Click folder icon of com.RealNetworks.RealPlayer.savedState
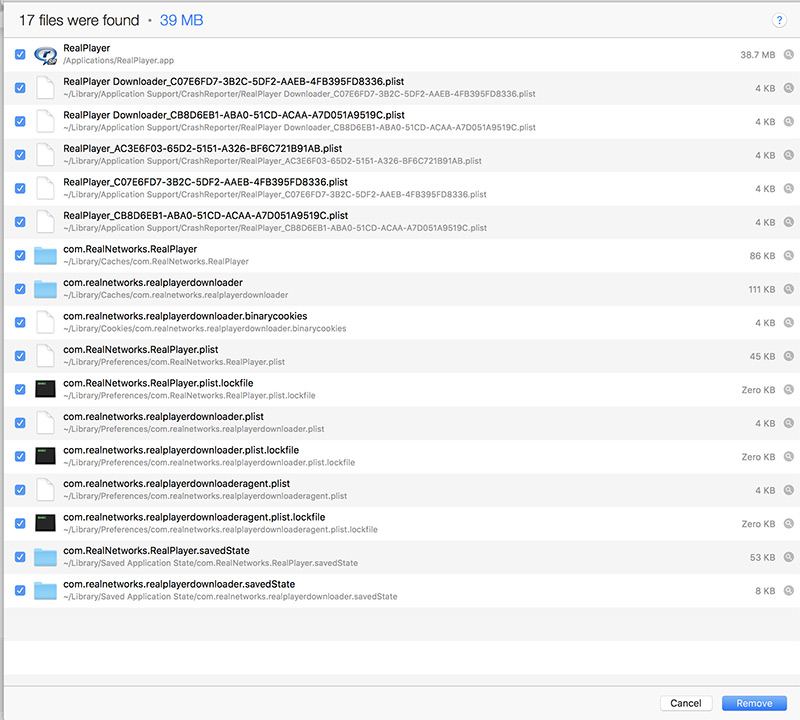800x720 pixels. coord(45,557)
